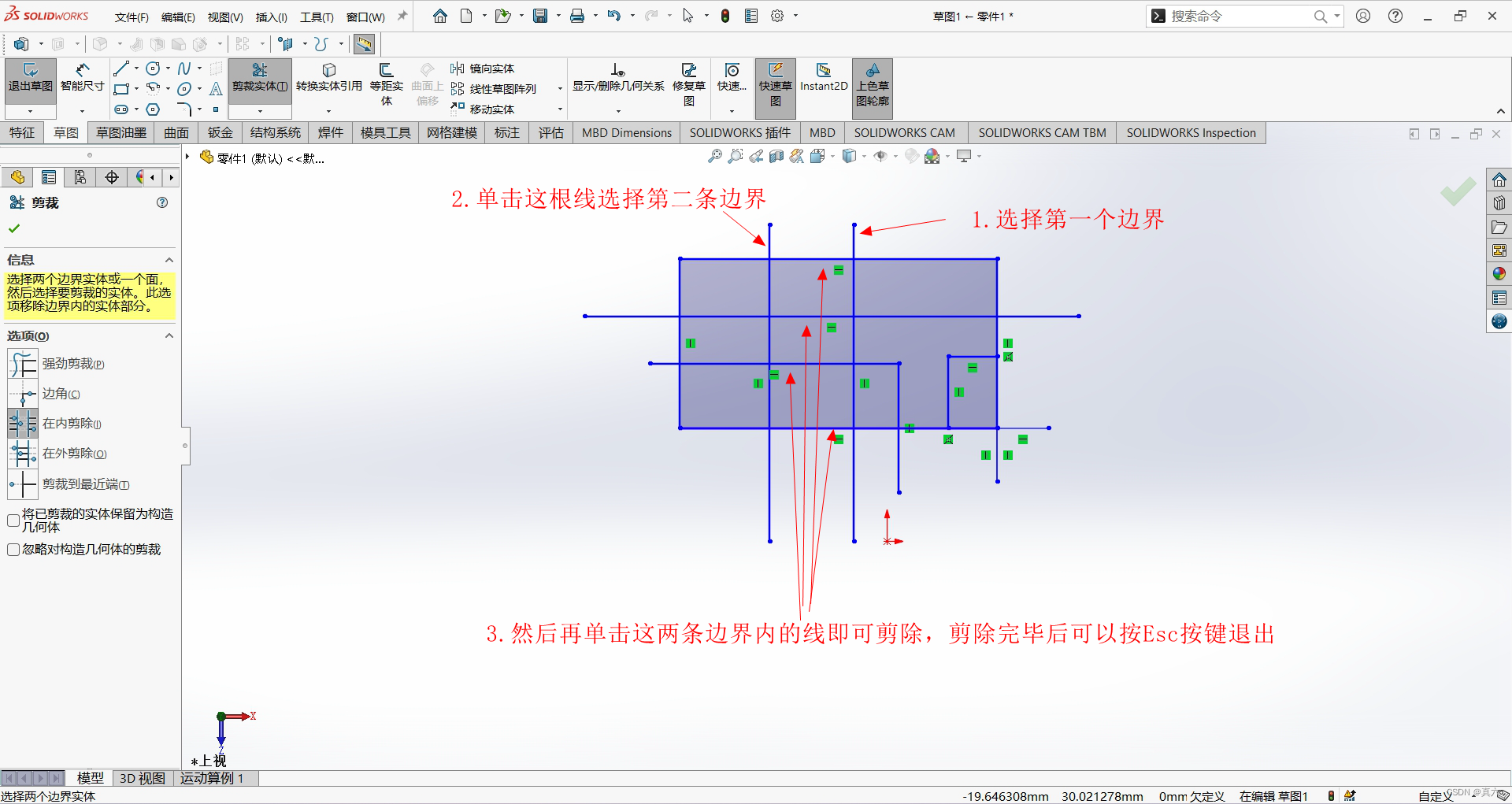Open the dropdown beside 线性草图阵列
The height and width of the screenshot is (804, 1512).
point(560,89)
